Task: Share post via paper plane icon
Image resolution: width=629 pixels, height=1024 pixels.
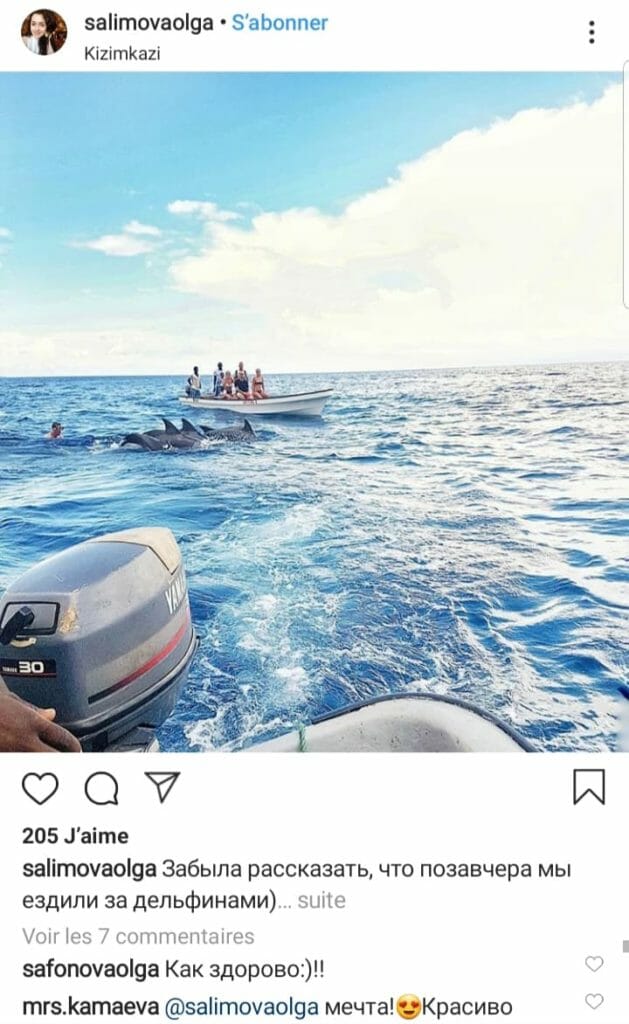Action: [162, 787]
